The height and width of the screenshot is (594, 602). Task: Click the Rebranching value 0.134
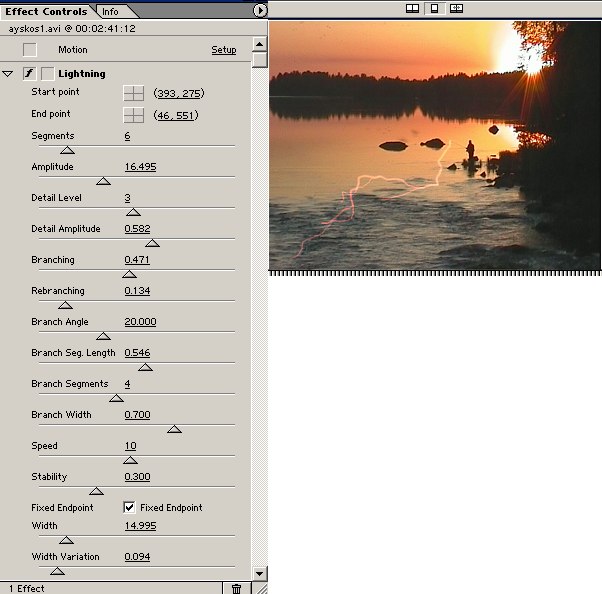coord(137,291)
